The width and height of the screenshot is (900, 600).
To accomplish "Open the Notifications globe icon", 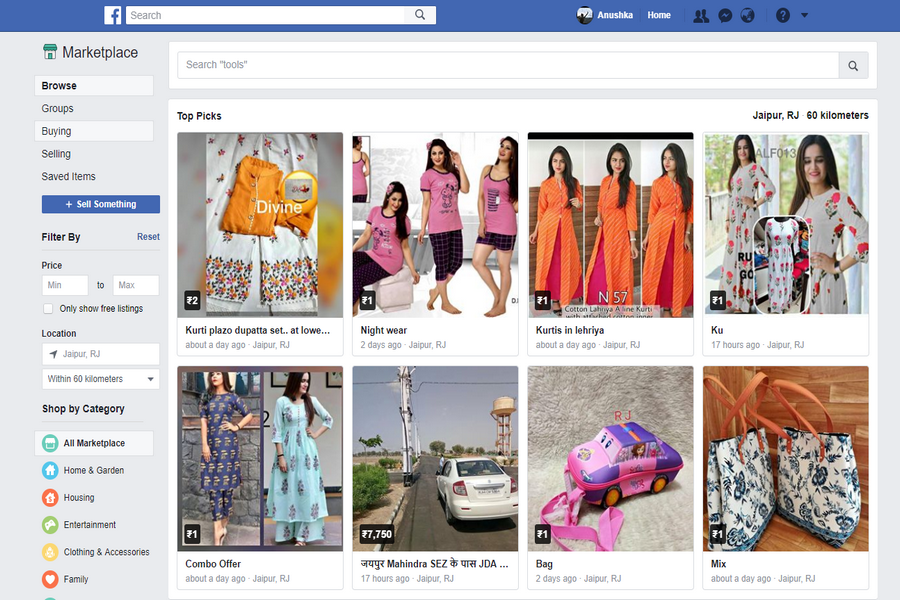I will pyautogui.click(x=748, y=15).
